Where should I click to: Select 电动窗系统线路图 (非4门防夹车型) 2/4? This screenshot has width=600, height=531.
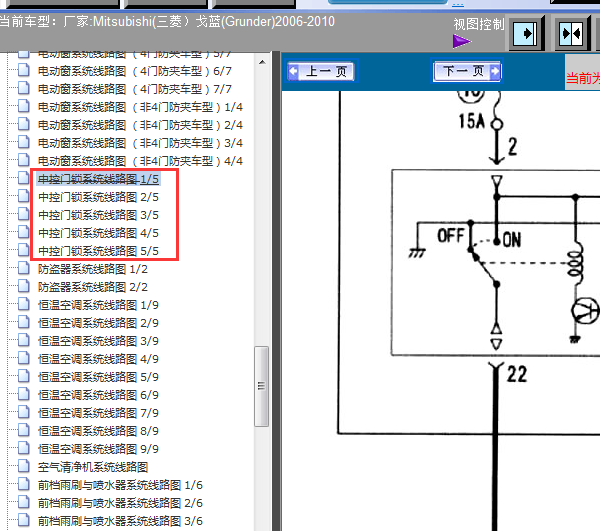140,125
